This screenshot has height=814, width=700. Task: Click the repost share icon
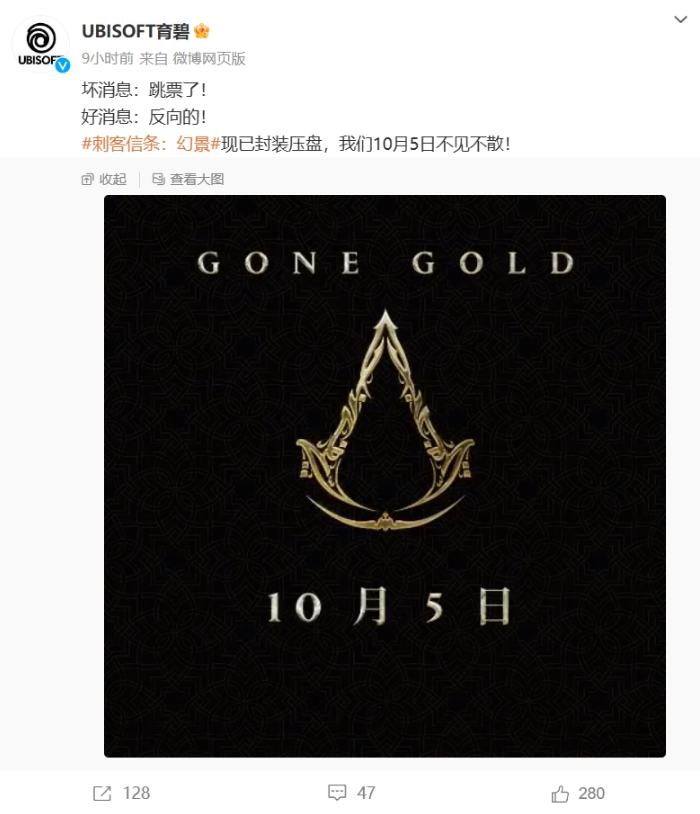pyautogui.click(x=102, y=793)
